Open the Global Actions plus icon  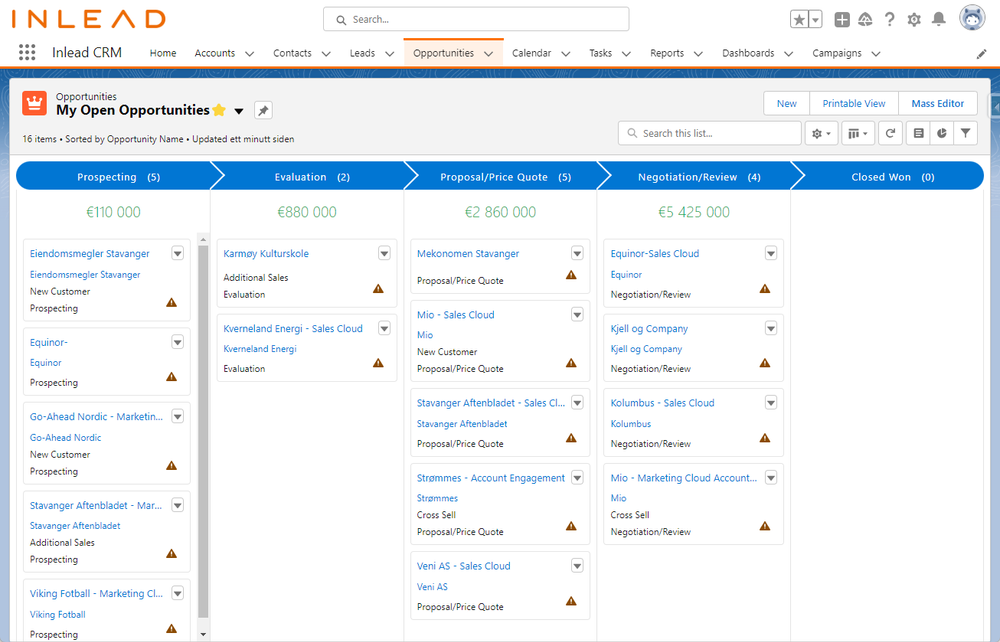pyautogui.click(x=842, y=20)
